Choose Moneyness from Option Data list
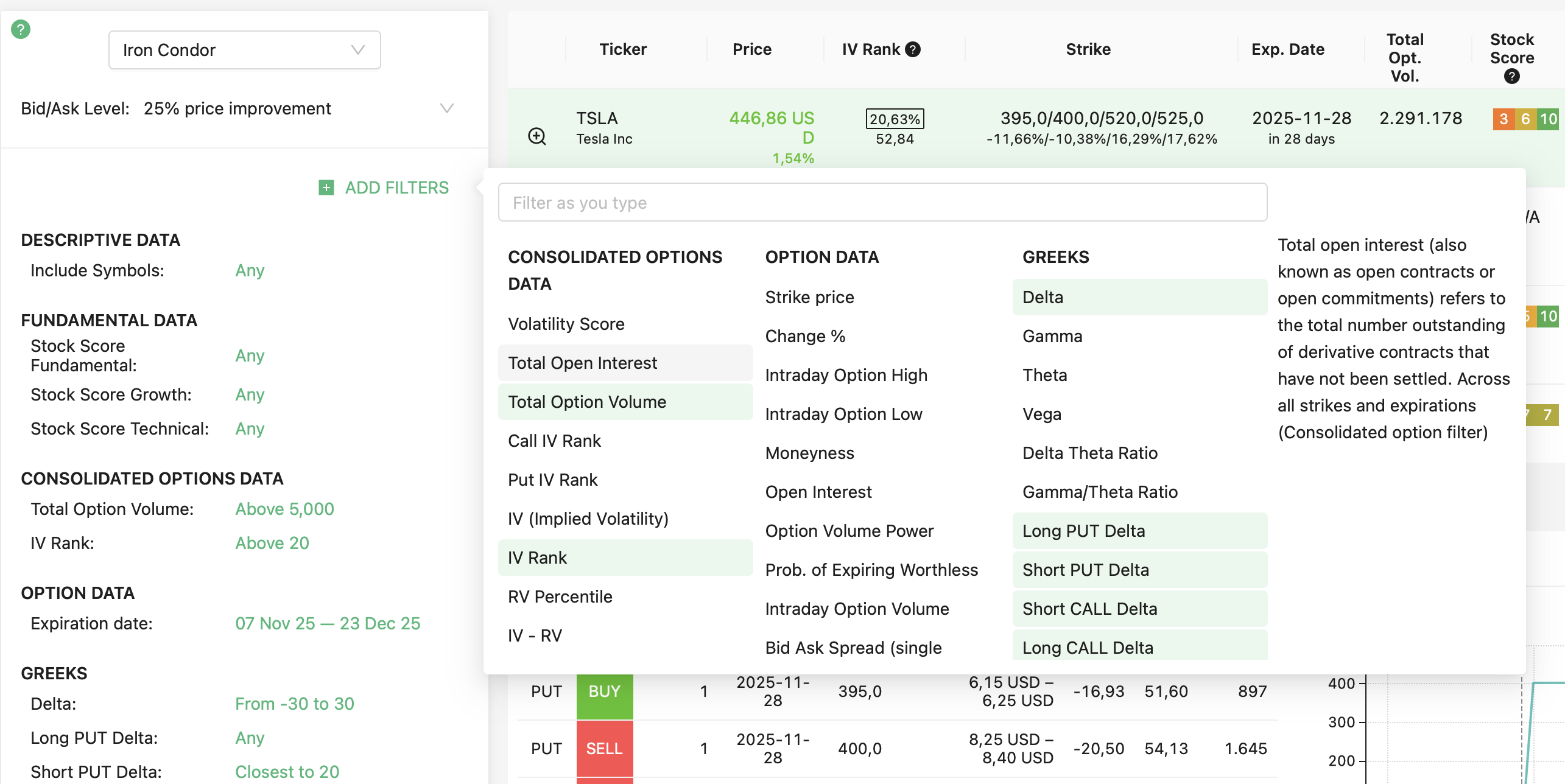Screen dimensions: 1565x784 click(x=809, y=453)
